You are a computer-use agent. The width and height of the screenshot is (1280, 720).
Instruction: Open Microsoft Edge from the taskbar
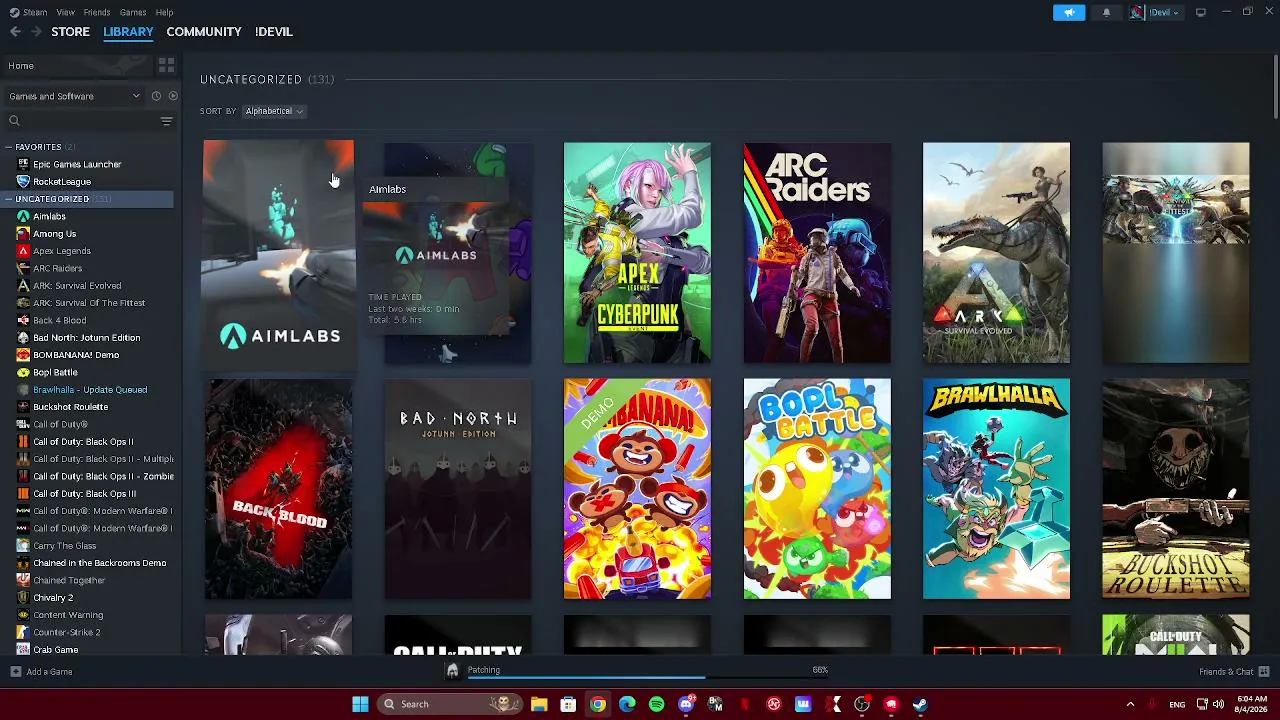point(627,704)
